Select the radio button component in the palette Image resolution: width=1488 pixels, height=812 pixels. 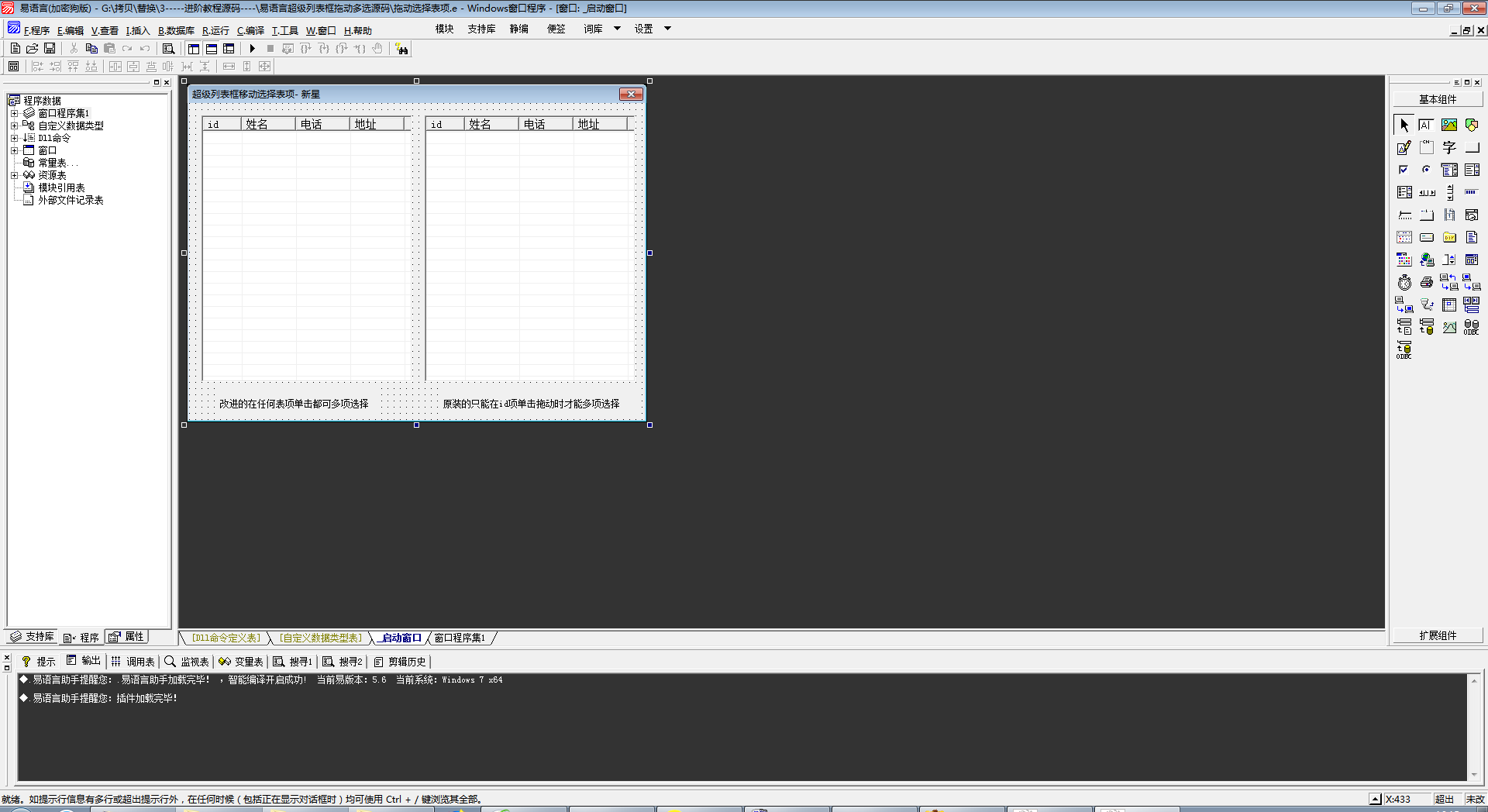point(1427,170)
